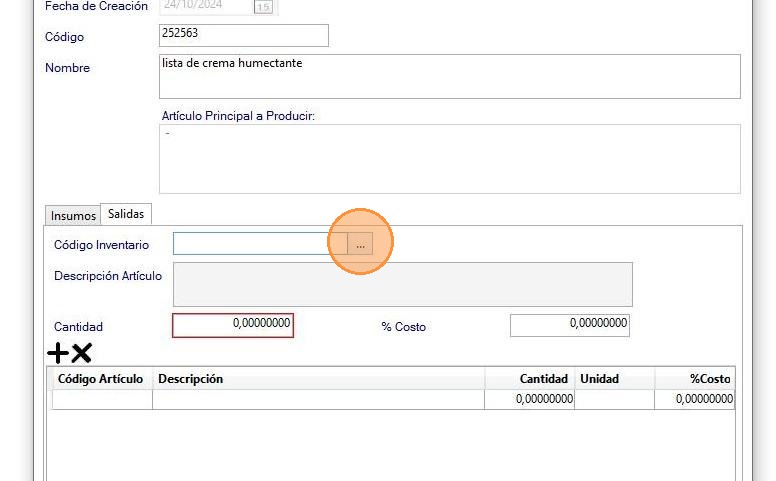Open the Código Inventario browse button
Image resolution: width=776 pixels, height=481 pixels.
pos(360,244)
